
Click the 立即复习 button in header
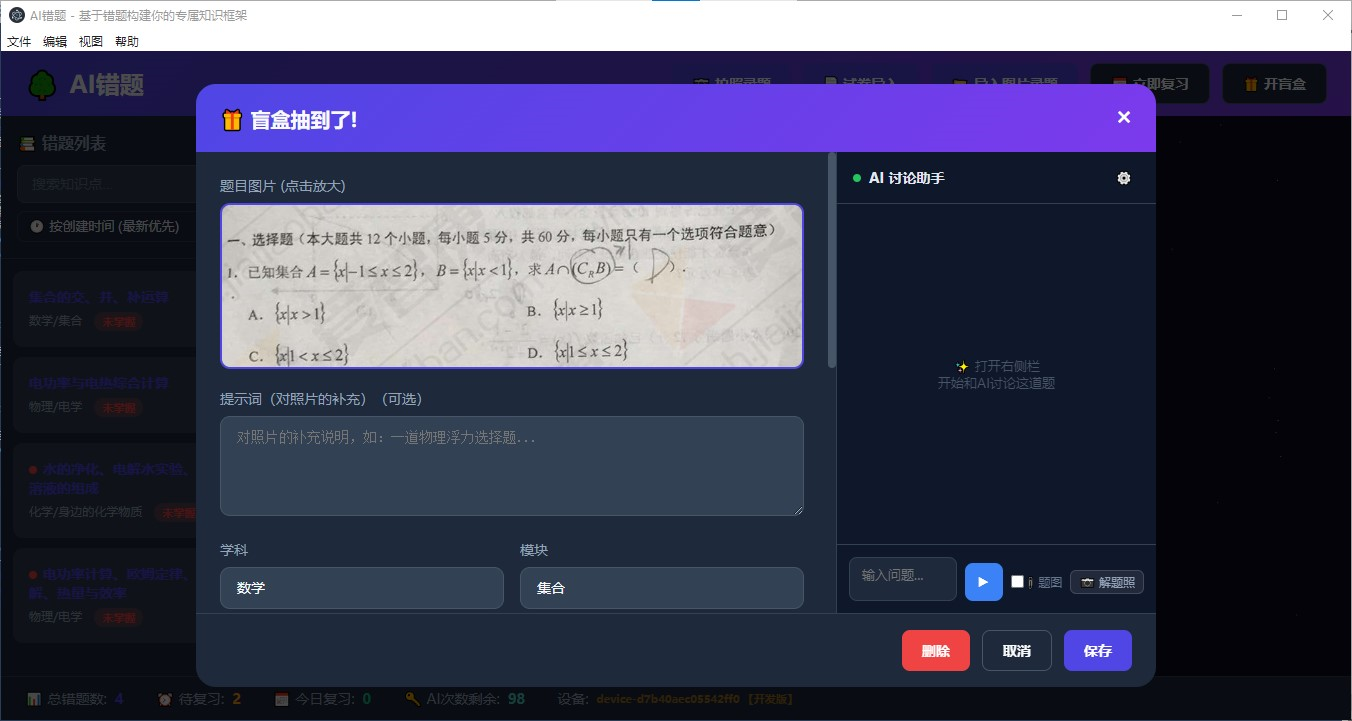click(1149, 84)
